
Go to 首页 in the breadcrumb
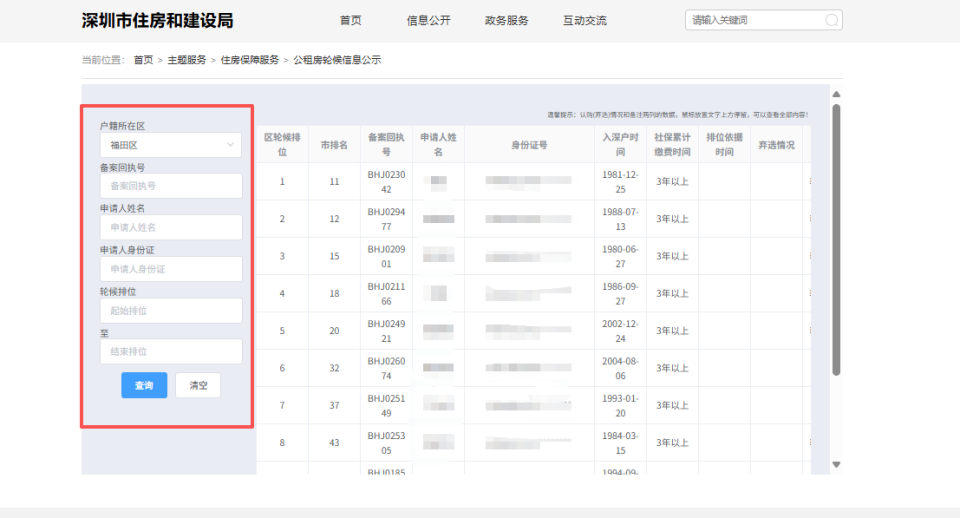143,60
